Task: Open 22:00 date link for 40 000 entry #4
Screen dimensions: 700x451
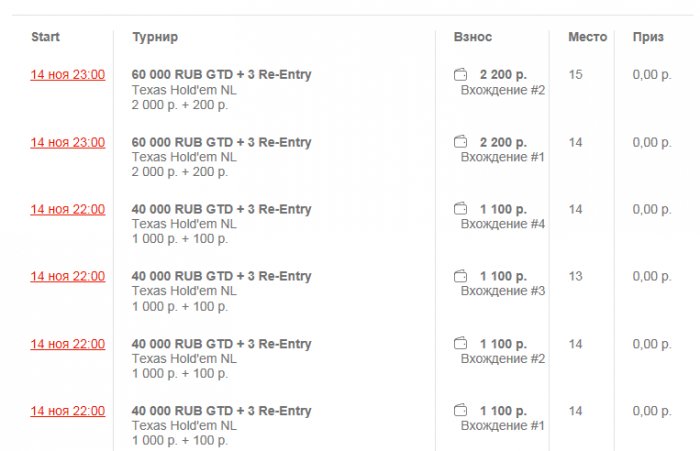Action: click(67, 209)
